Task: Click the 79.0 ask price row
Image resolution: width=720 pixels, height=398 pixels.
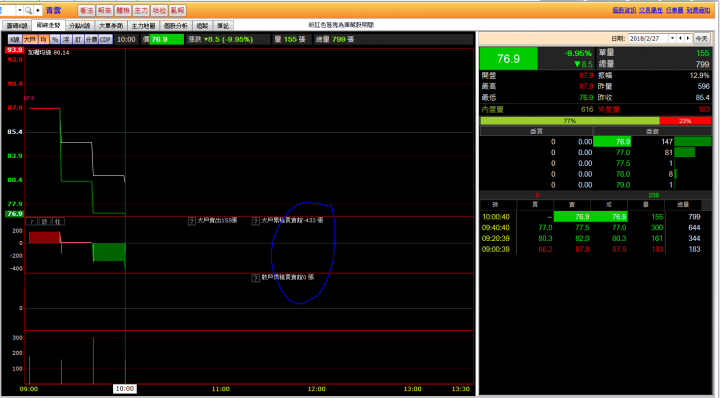Action: tap(596, 185)
